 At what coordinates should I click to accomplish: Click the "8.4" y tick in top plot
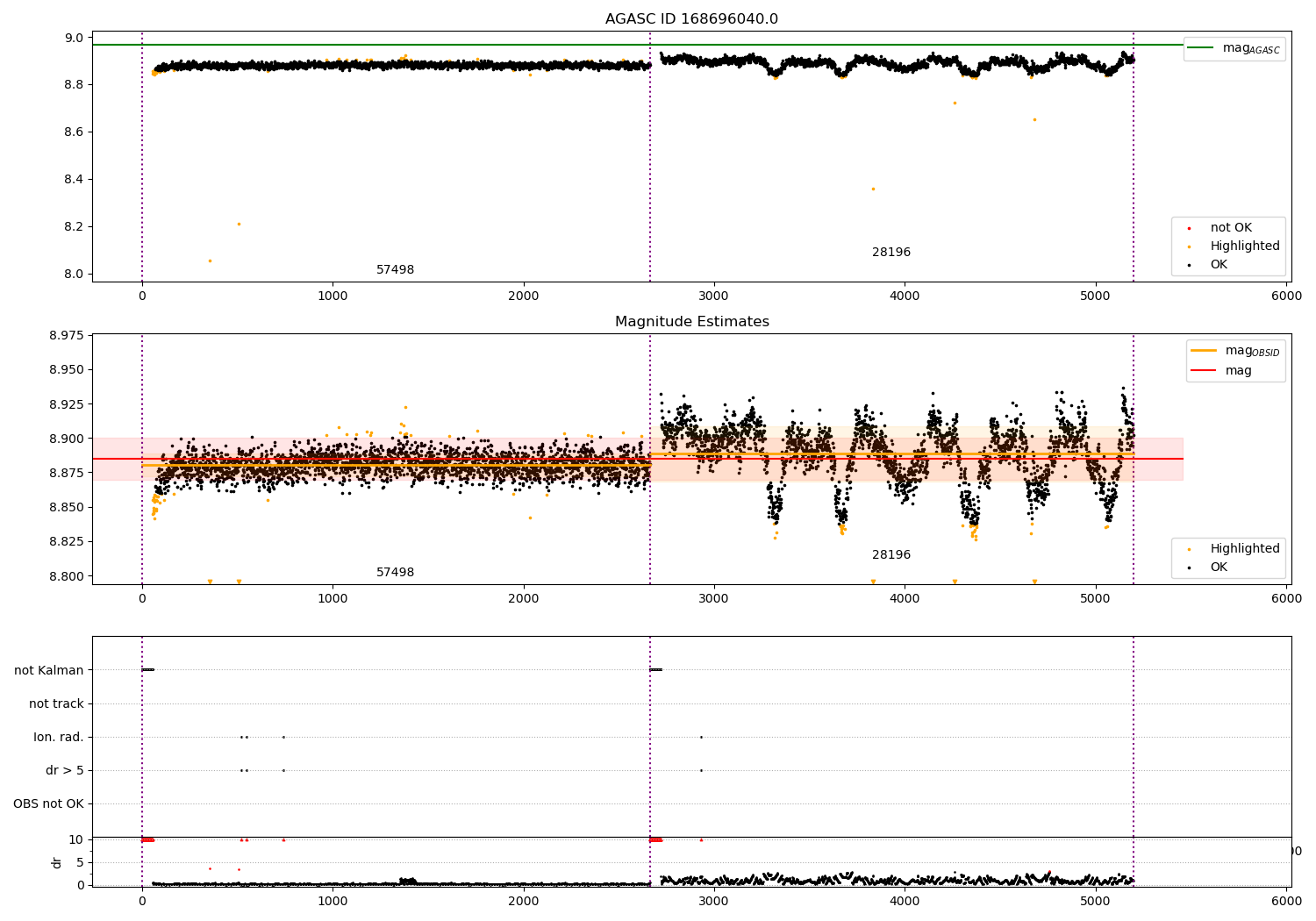click(75, 180)
